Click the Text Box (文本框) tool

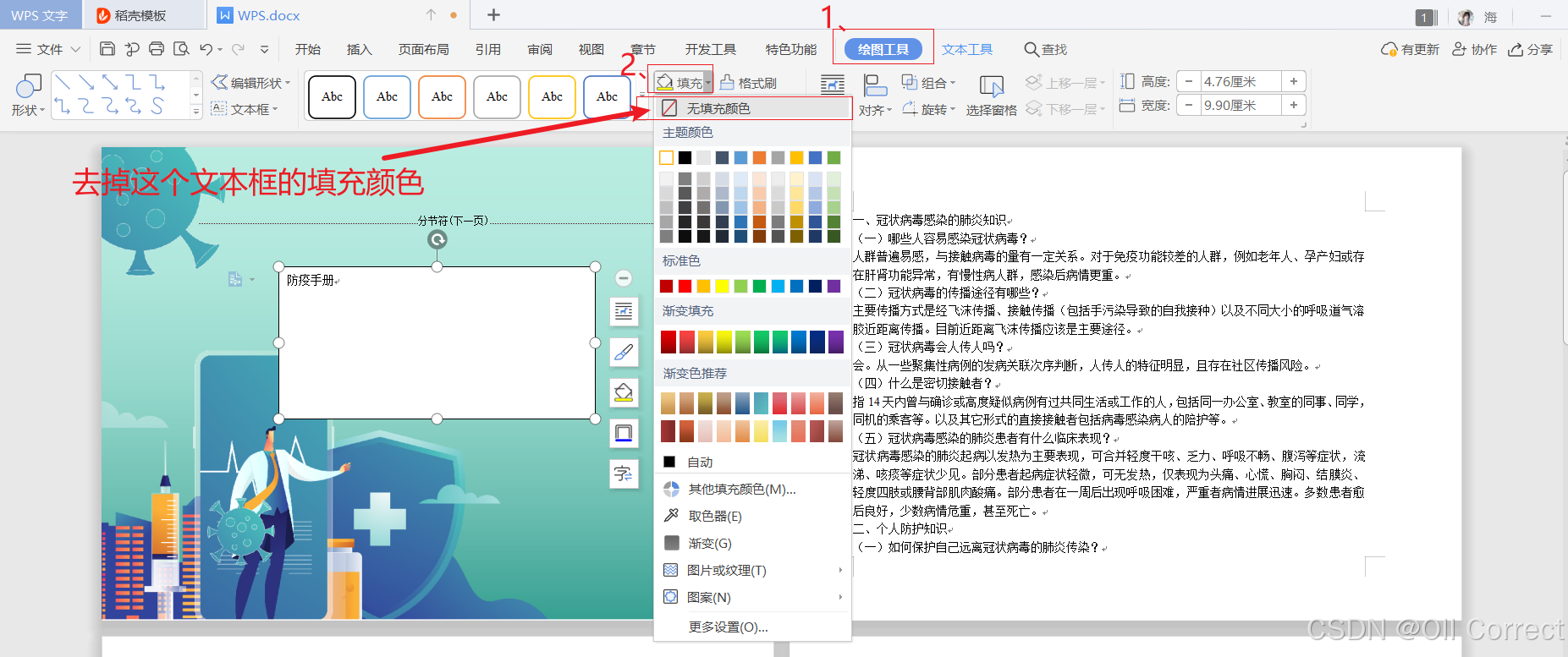[x=244, y=109]
